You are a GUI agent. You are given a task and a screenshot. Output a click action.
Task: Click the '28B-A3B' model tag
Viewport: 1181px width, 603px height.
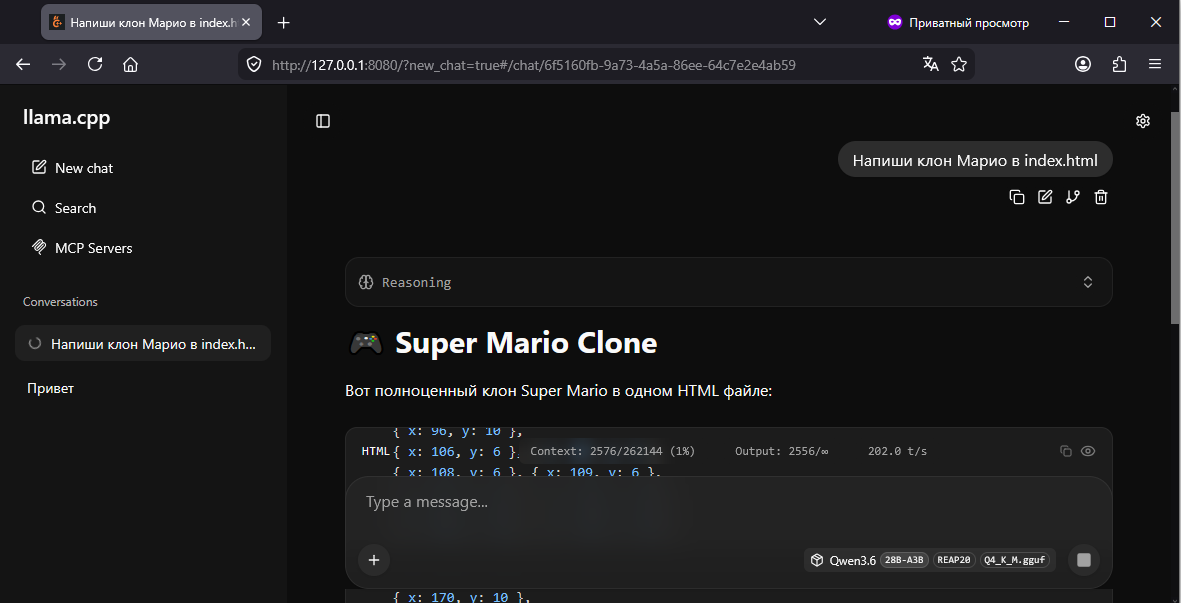pyautogui.click(x=904, y=560)
